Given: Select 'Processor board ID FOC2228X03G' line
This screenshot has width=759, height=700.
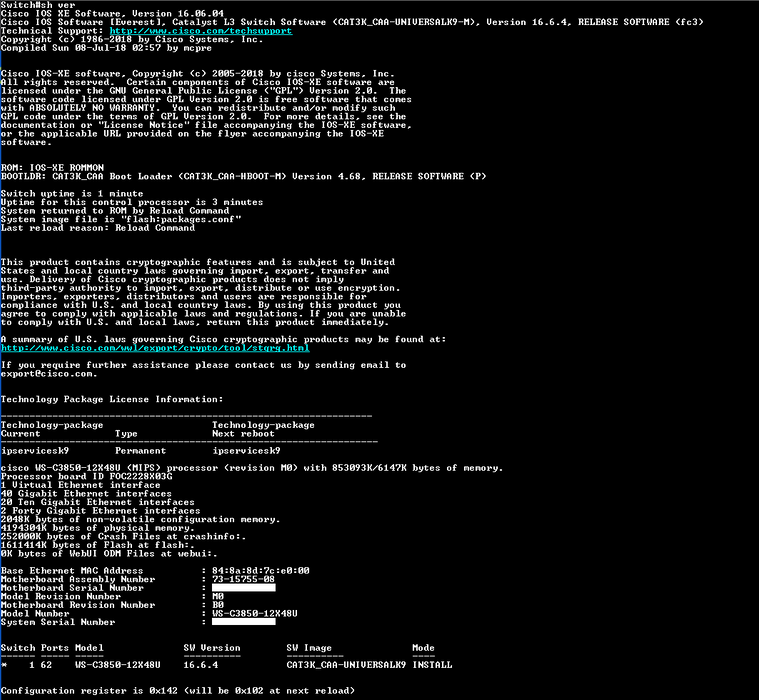Looking at the screenshot, I should point(87,476).
